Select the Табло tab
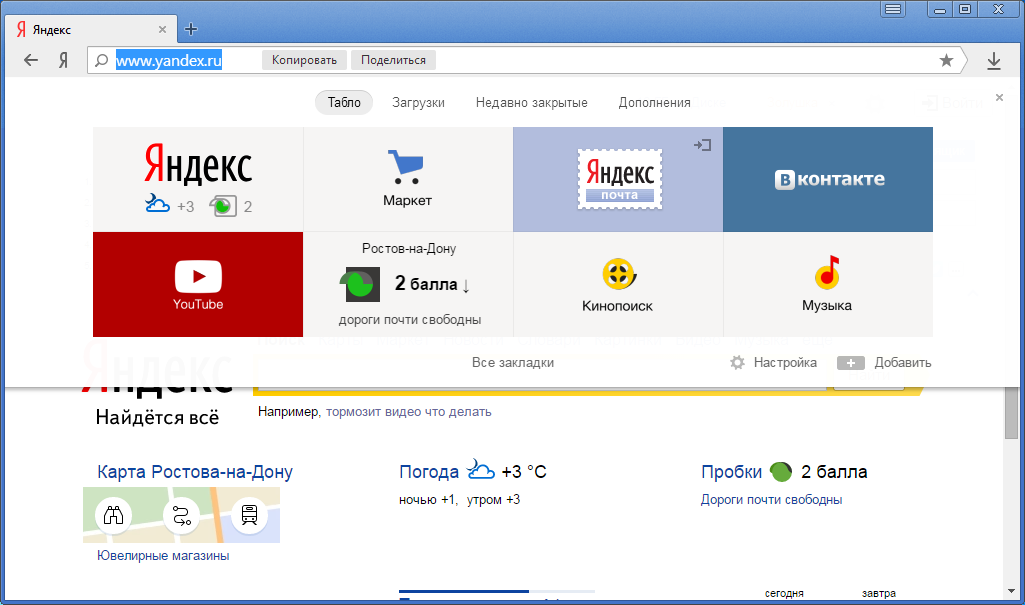Image resolution: width=1025 pixels, height=605 pixels. coord(344,103)
